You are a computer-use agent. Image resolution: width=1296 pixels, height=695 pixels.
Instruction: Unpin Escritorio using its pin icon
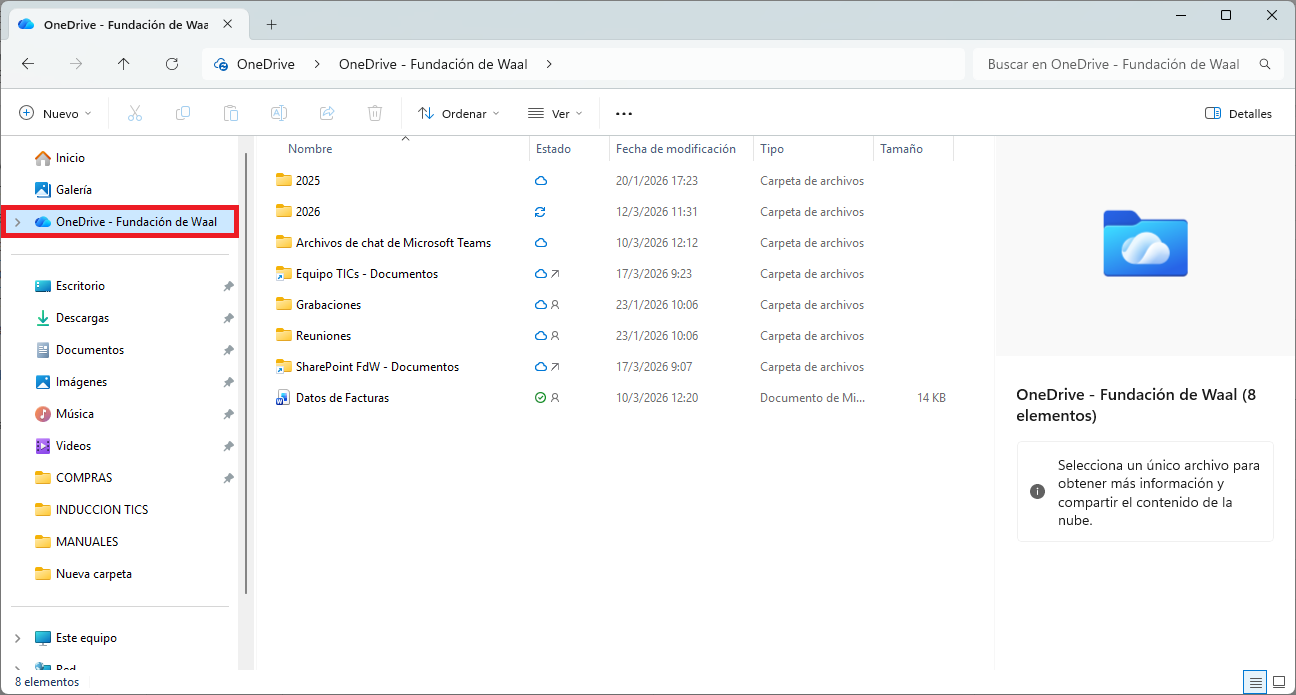coord(228,286)
